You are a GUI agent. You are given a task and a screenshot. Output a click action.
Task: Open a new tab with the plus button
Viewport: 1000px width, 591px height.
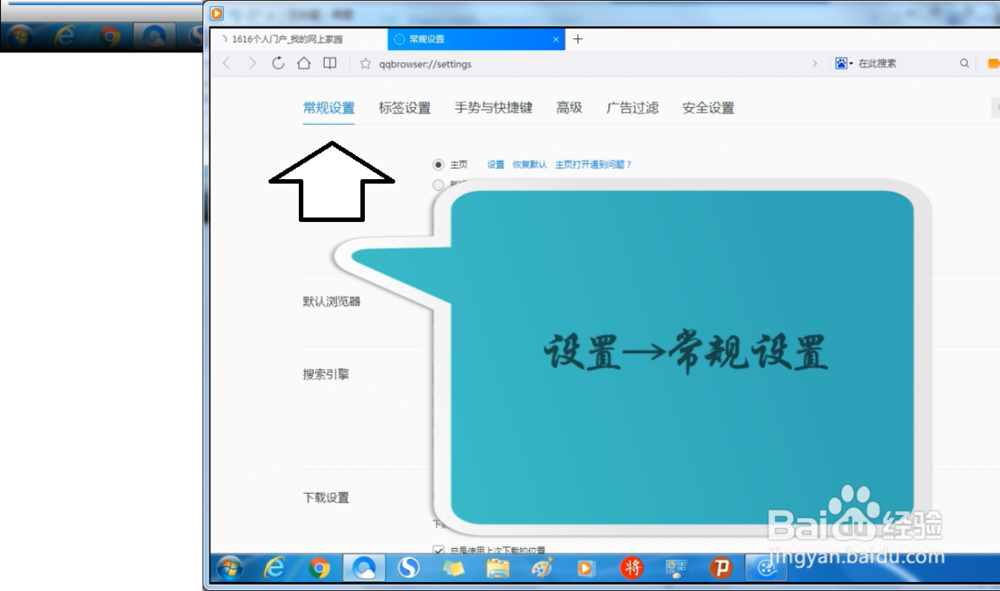[x=578, y=39]
